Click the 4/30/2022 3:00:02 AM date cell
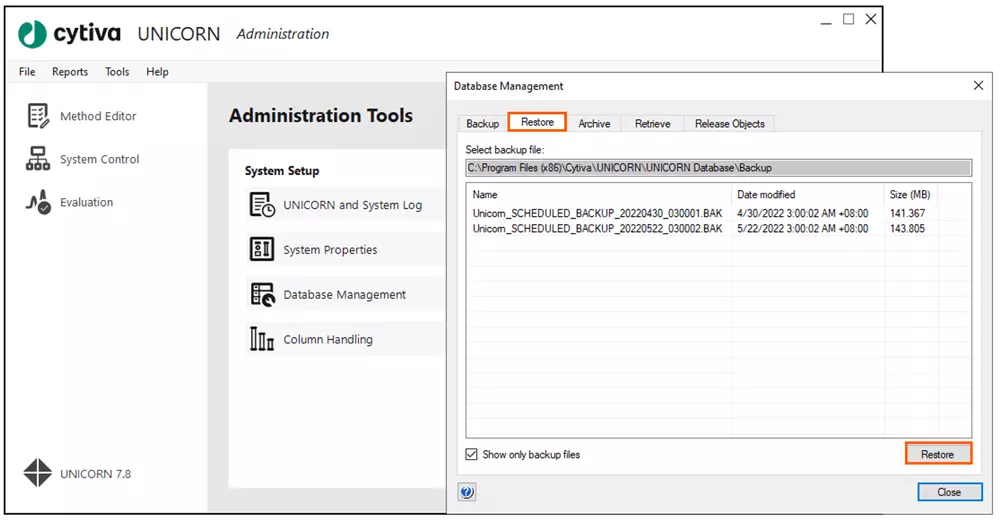 click(x=802, y=213)
